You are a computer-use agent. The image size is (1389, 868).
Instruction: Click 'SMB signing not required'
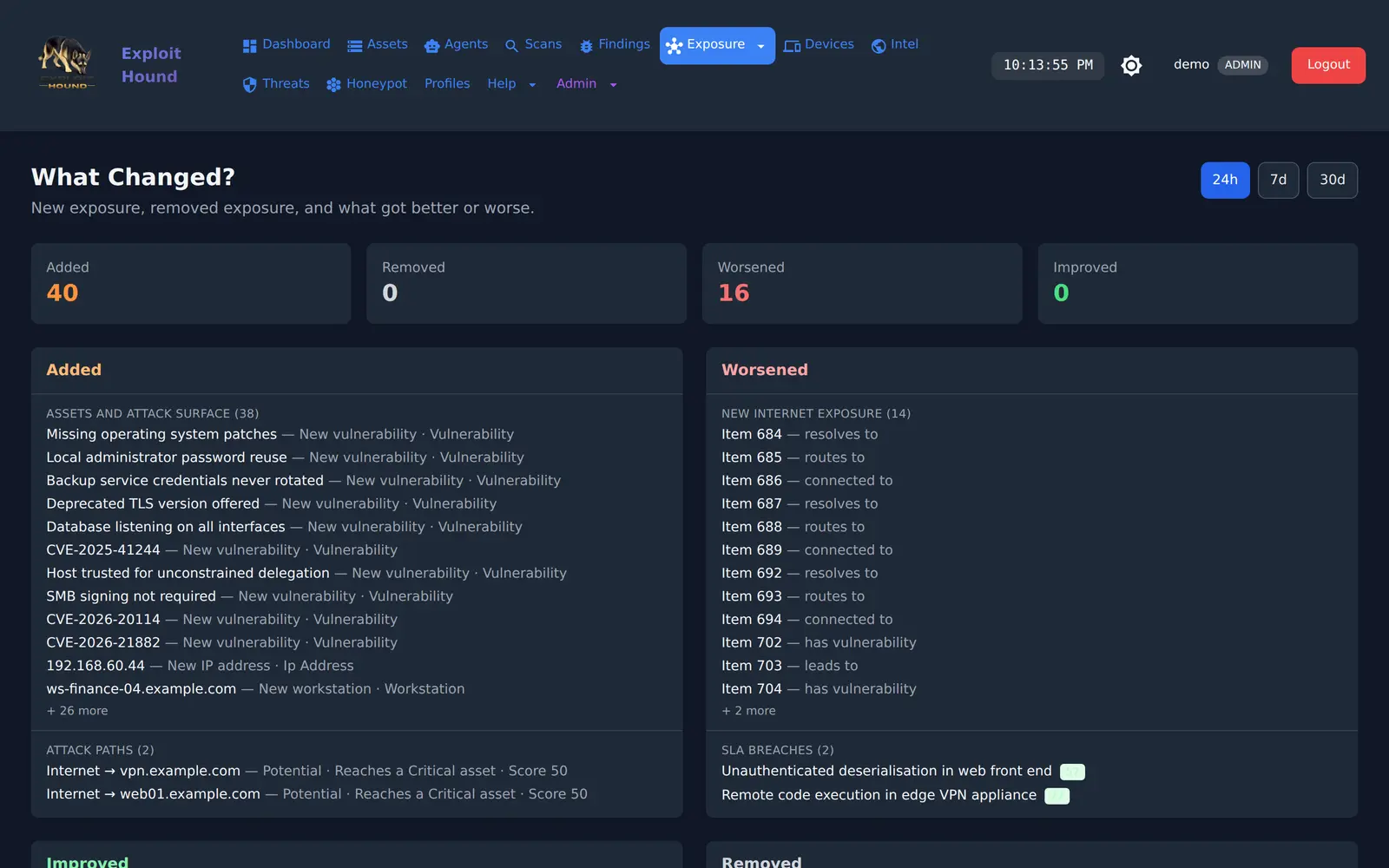(131, 596)
